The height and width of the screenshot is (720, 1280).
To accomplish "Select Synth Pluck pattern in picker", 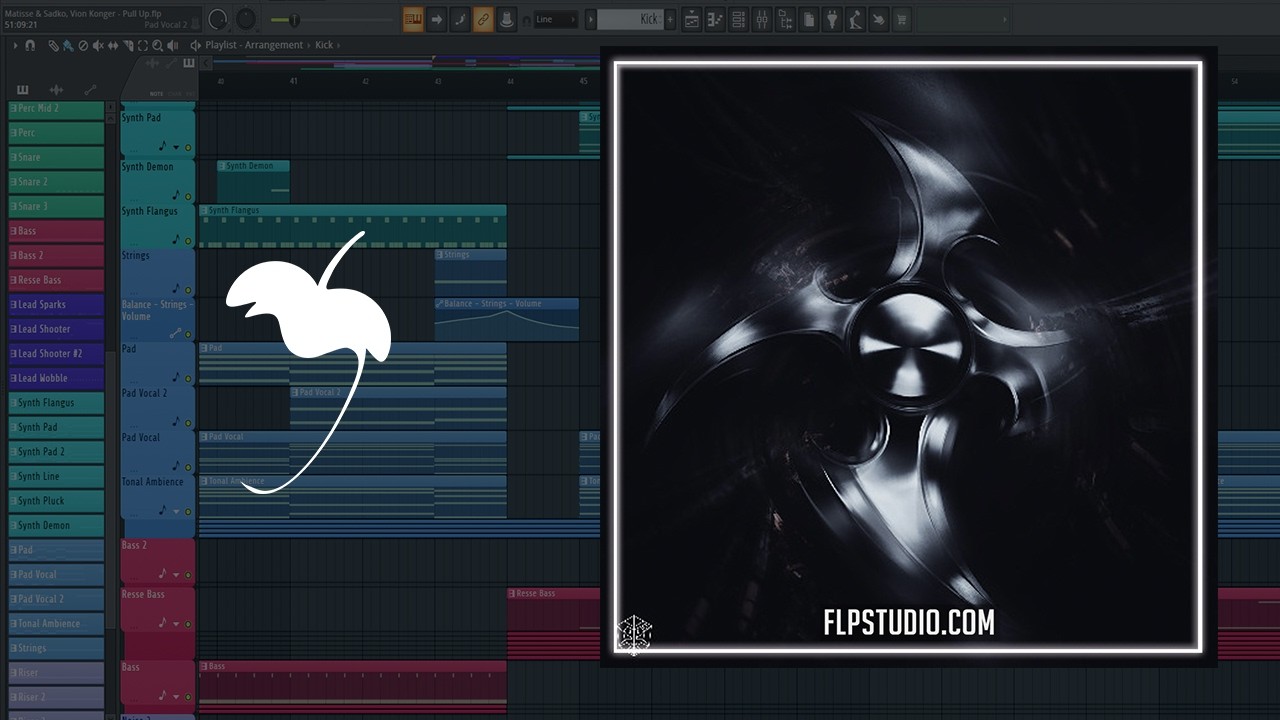I will (x=56, y=501).
